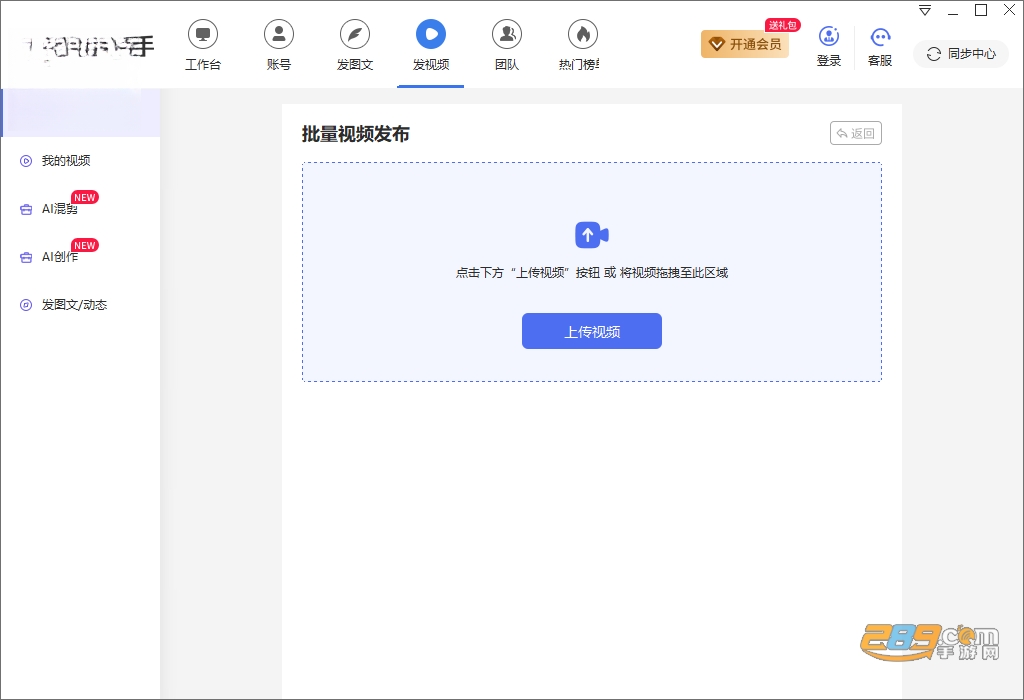Screen dimensions: 1024x700
Task: Close the application window
Action: click(1009, 10)
